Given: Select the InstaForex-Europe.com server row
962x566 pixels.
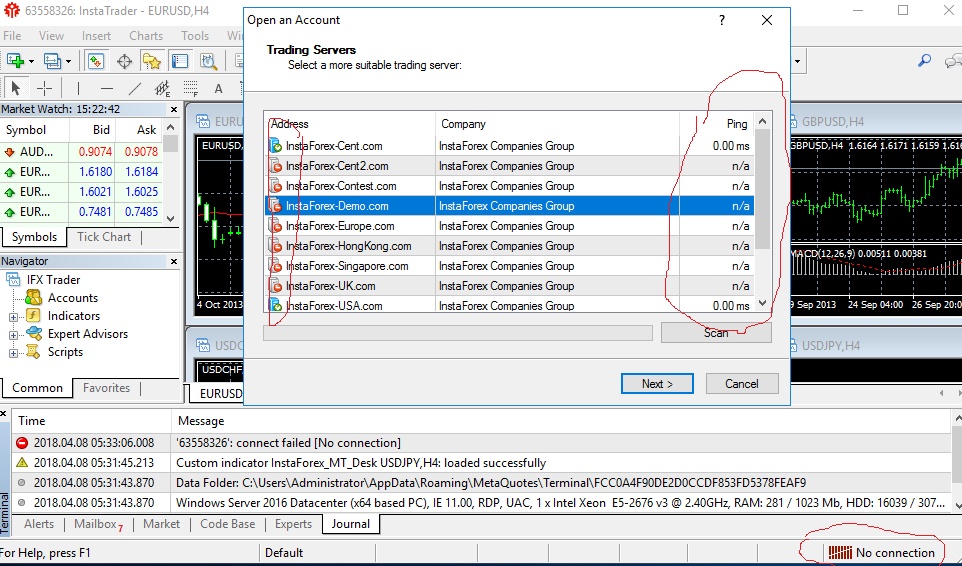Looking at the screenshot, I should point(509,226).
